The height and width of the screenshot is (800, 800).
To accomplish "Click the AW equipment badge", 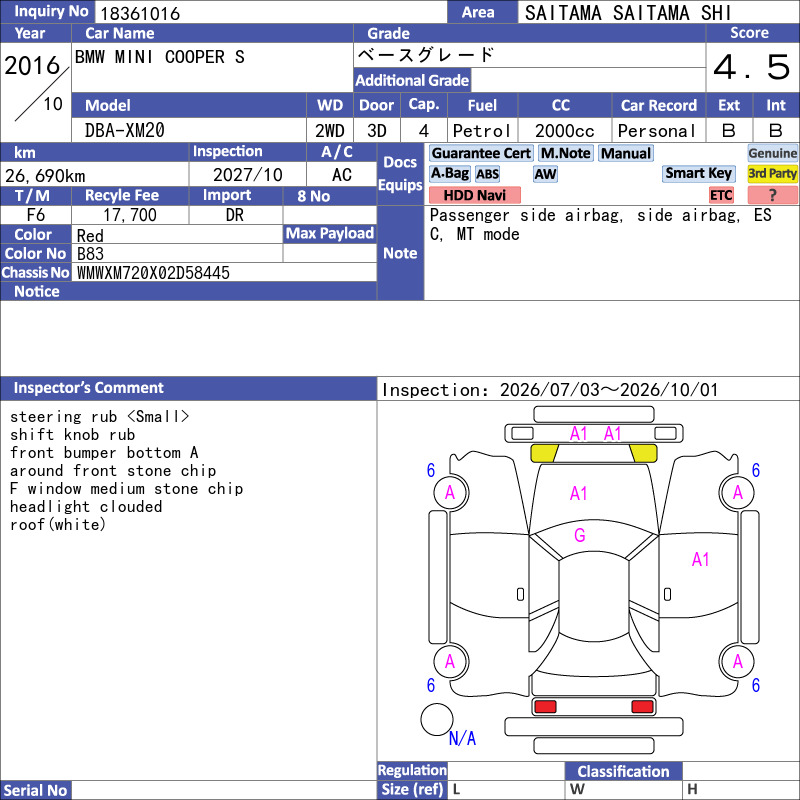I will click(545, 174).
